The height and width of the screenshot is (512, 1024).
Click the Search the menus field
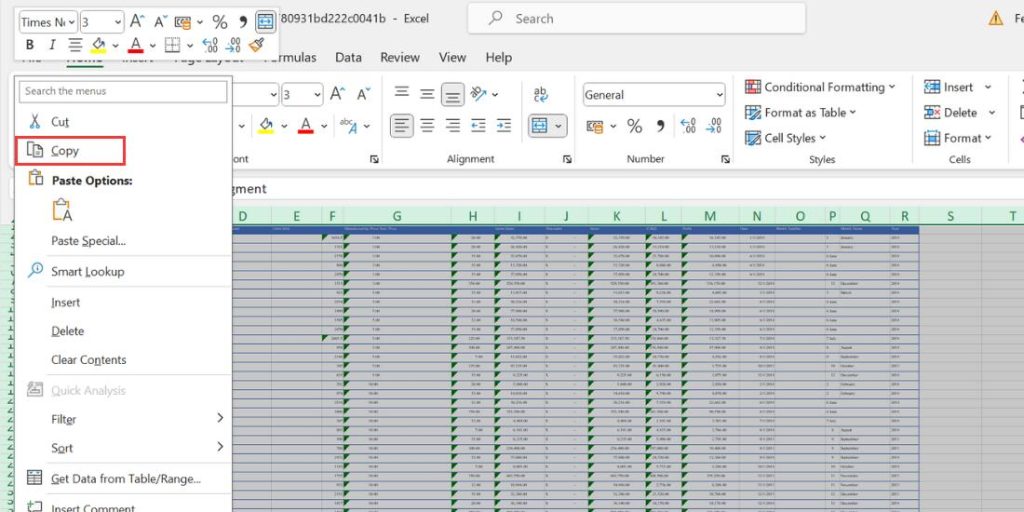[123, 91]
